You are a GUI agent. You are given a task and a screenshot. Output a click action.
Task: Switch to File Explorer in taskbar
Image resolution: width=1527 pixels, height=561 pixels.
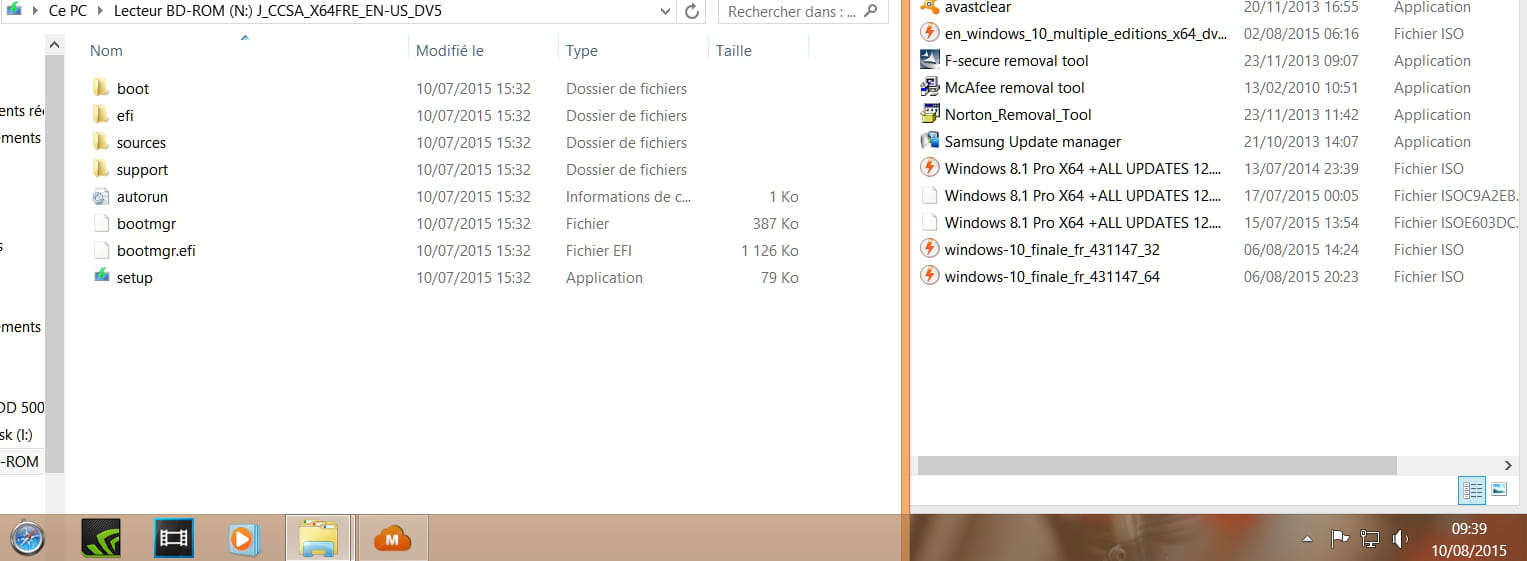[318, 538]
